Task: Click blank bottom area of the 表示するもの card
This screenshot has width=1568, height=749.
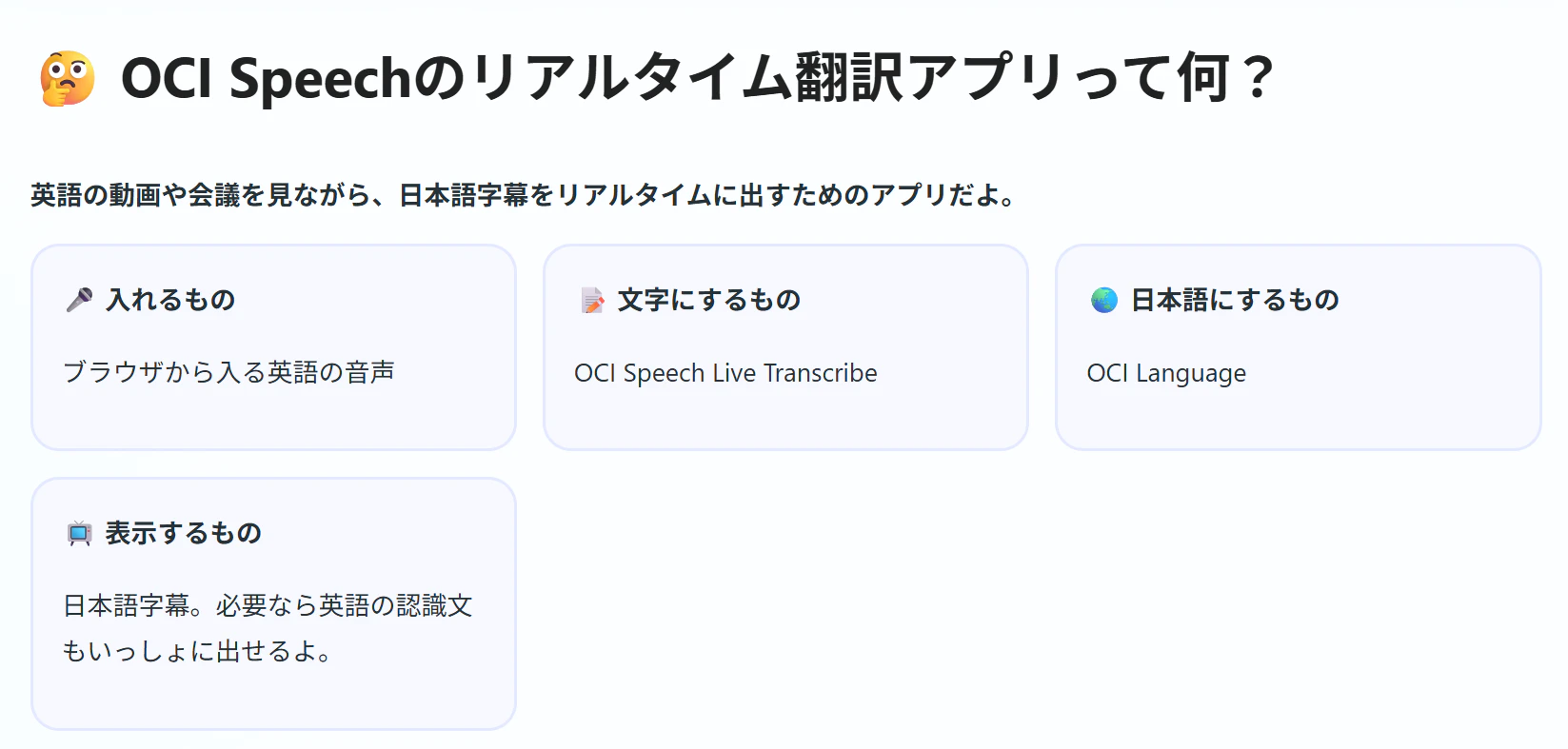Action: [274, 700]
